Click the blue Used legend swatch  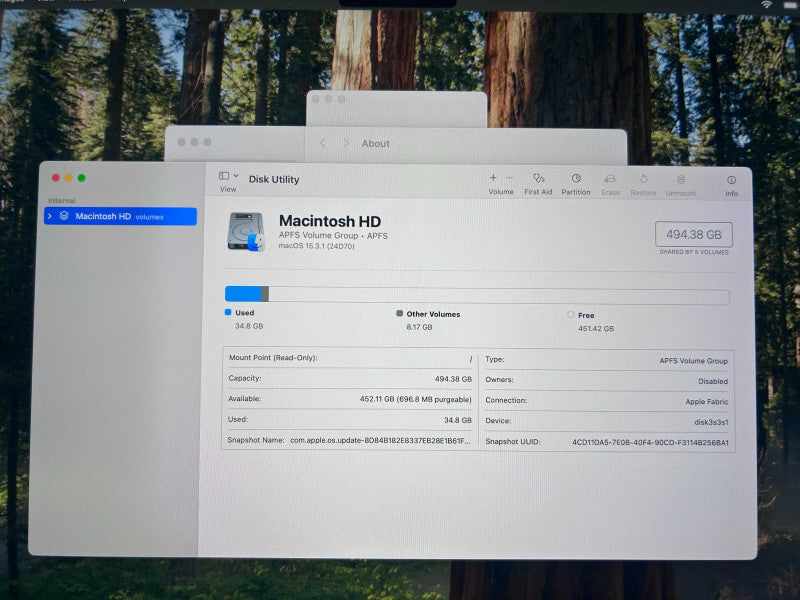tap(228, 312)
